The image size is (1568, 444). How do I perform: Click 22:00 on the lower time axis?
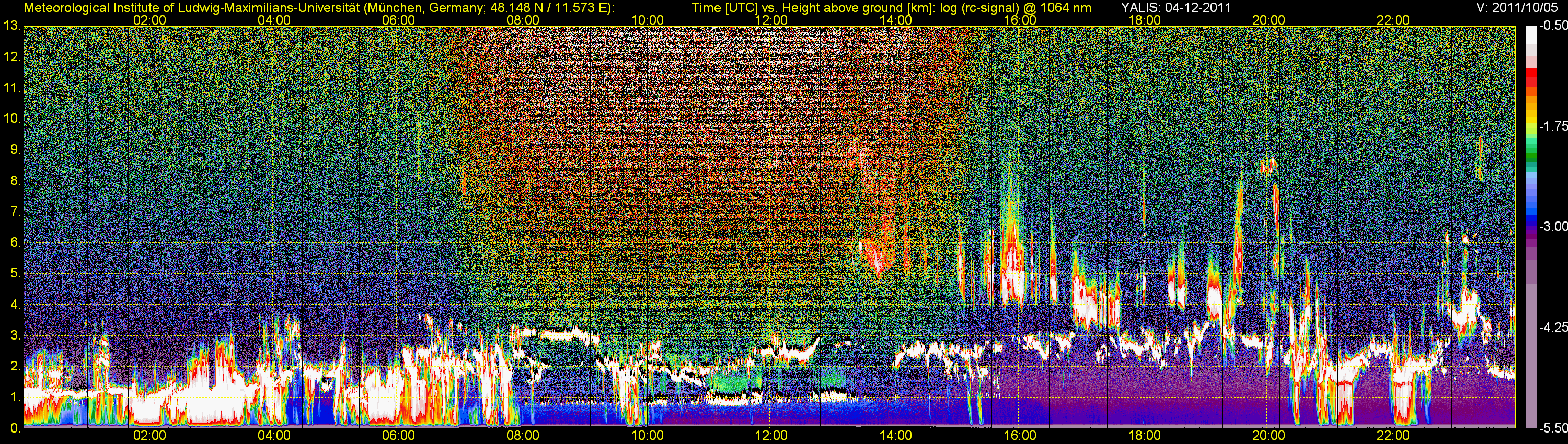pyautogui.click(x=1393, y=436)
